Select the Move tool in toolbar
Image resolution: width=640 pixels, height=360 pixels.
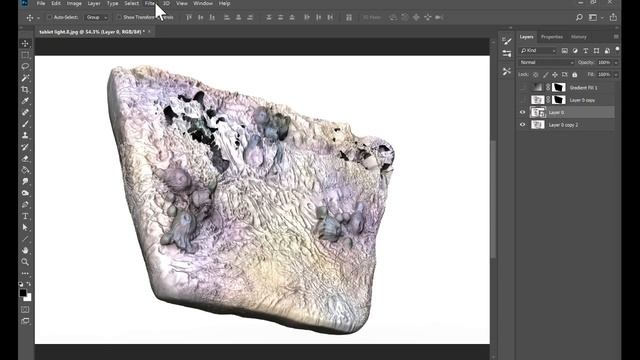point(25,44)
